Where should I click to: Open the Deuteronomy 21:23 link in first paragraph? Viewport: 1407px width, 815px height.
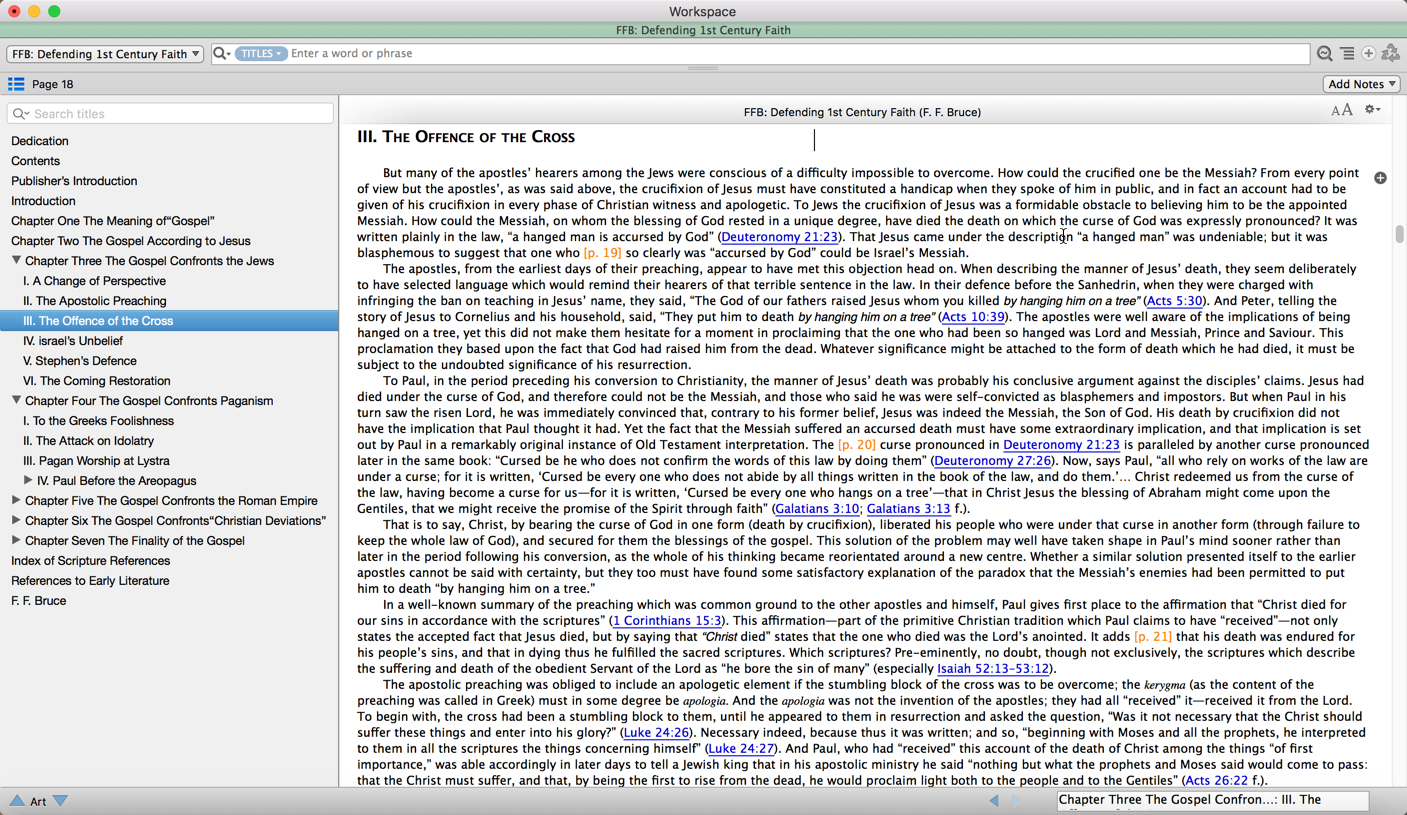(x=779, y=237)
